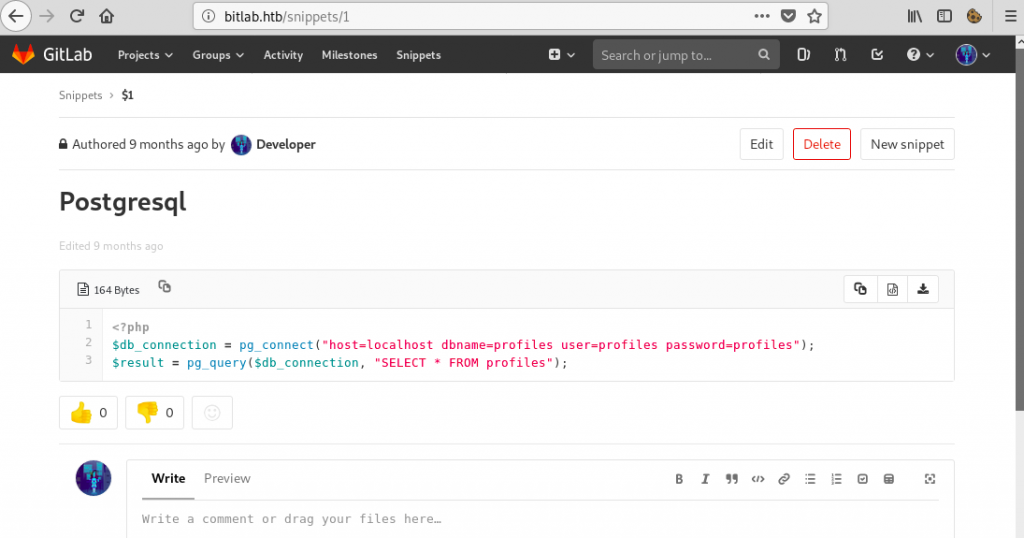The image size is (1024, 538).
Task: Go to Activity page
Action: [x=283, y=55]
